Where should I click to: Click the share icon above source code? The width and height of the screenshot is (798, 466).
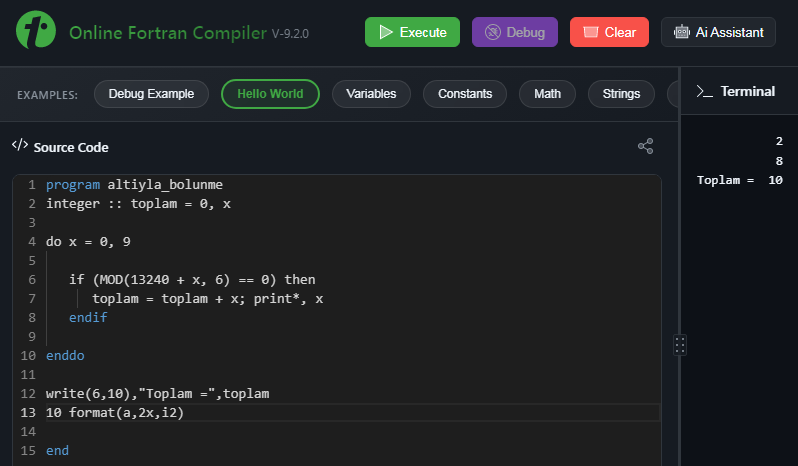[645, 147]
